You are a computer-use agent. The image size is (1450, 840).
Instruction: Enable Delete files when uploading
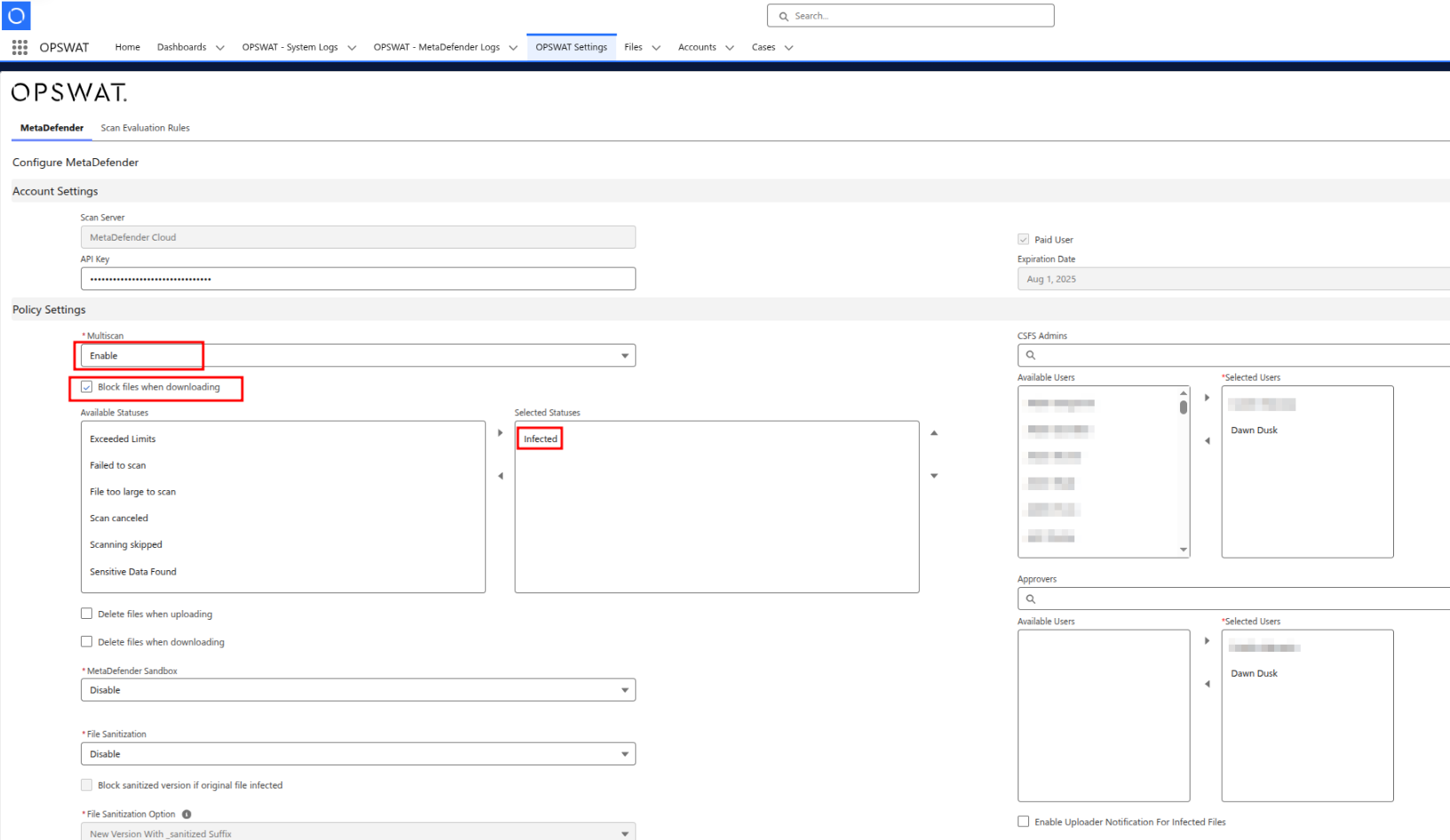pos(86,614)
